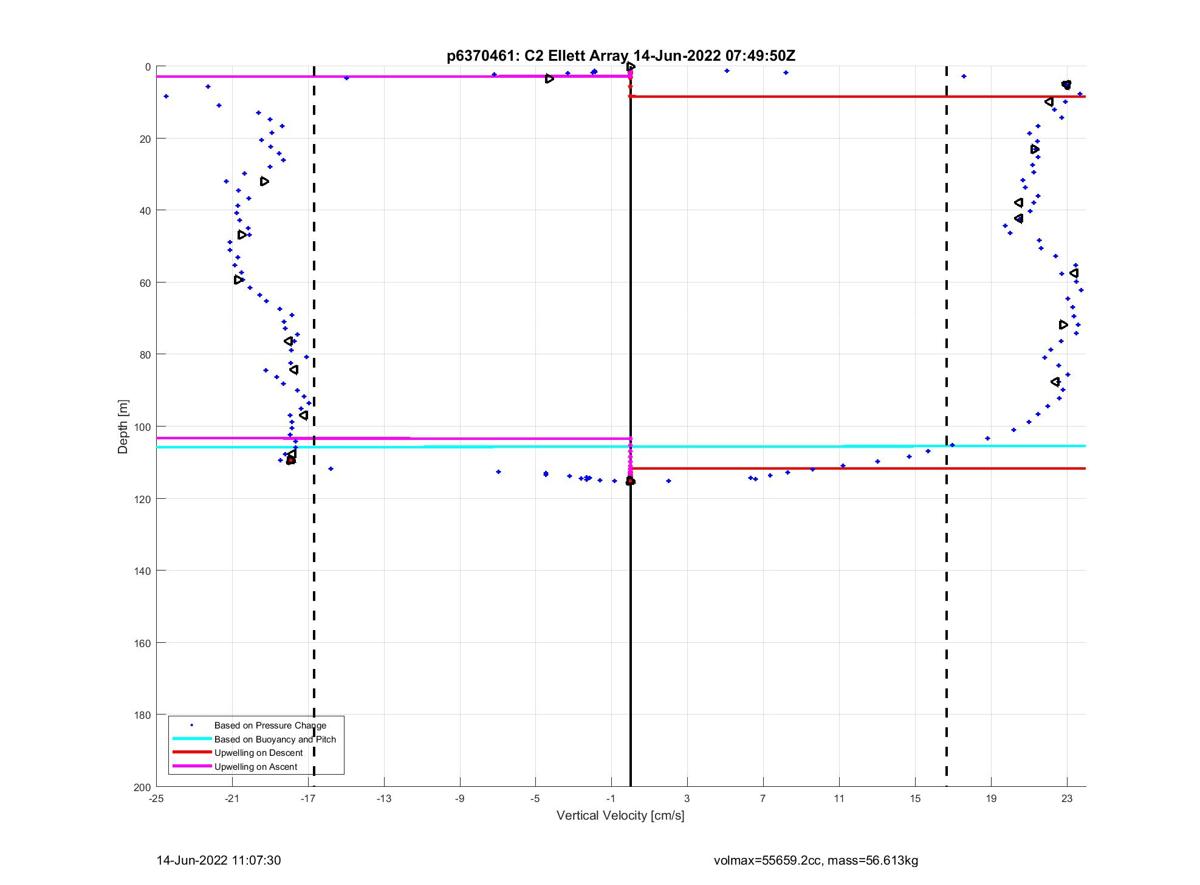The image size is (1200, 885).
Task: Click x-axis tick label "-13"
Action: pos(384,799)
